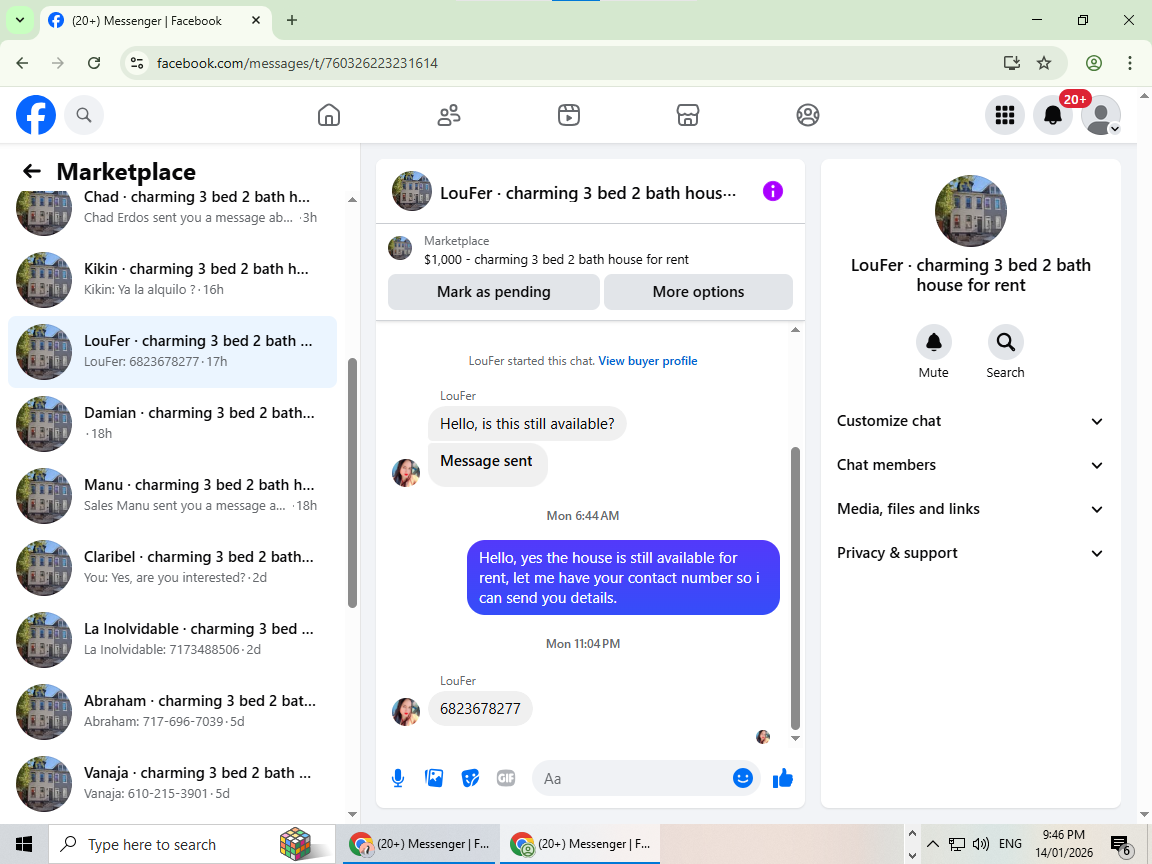The width and height of the screenshot is (1152, 864).
Task: Open the tab search dropdown arrow
Action: click(x=20, y=21)
